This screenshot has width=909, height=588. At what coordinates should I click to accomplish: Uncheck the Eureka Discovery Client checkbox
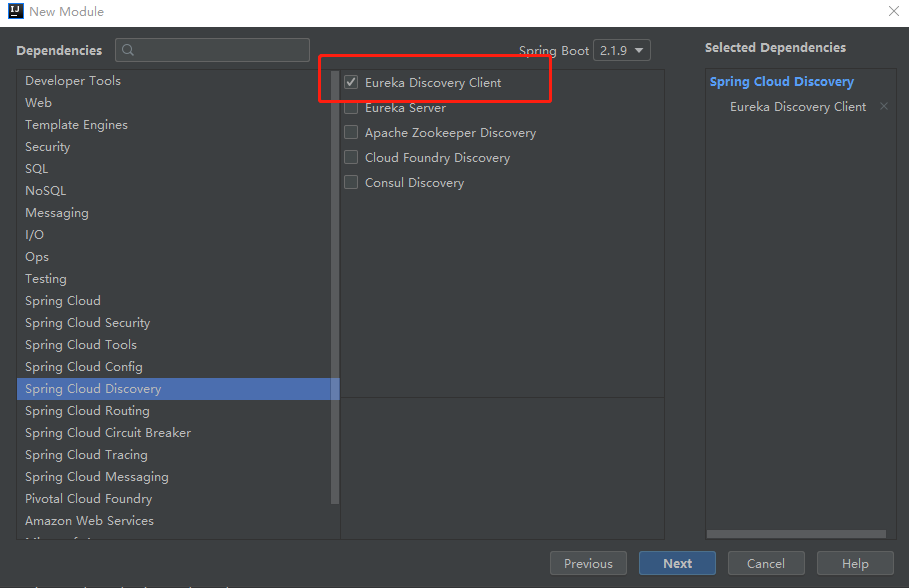[351, 83]
